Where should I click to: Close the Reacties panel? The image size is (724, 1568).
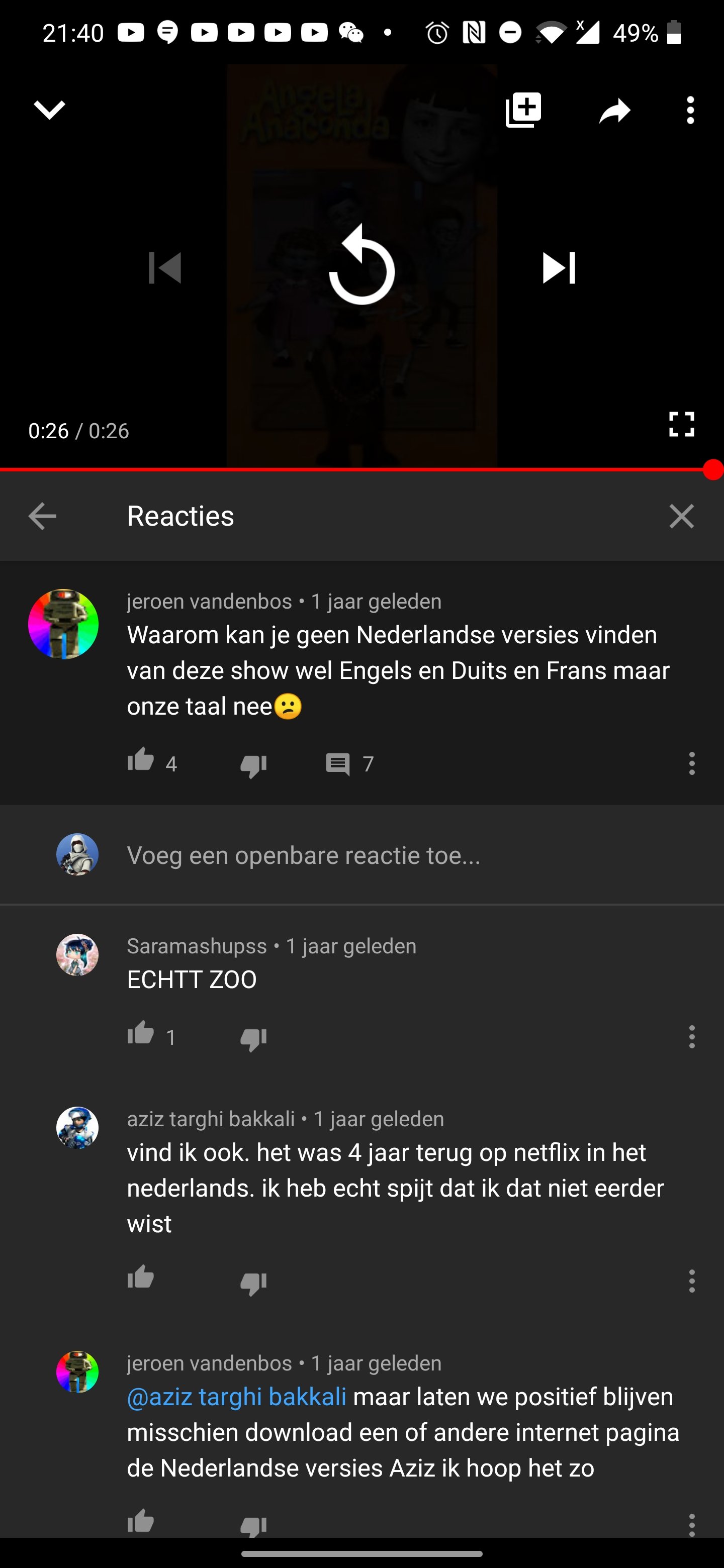point(681,516)
